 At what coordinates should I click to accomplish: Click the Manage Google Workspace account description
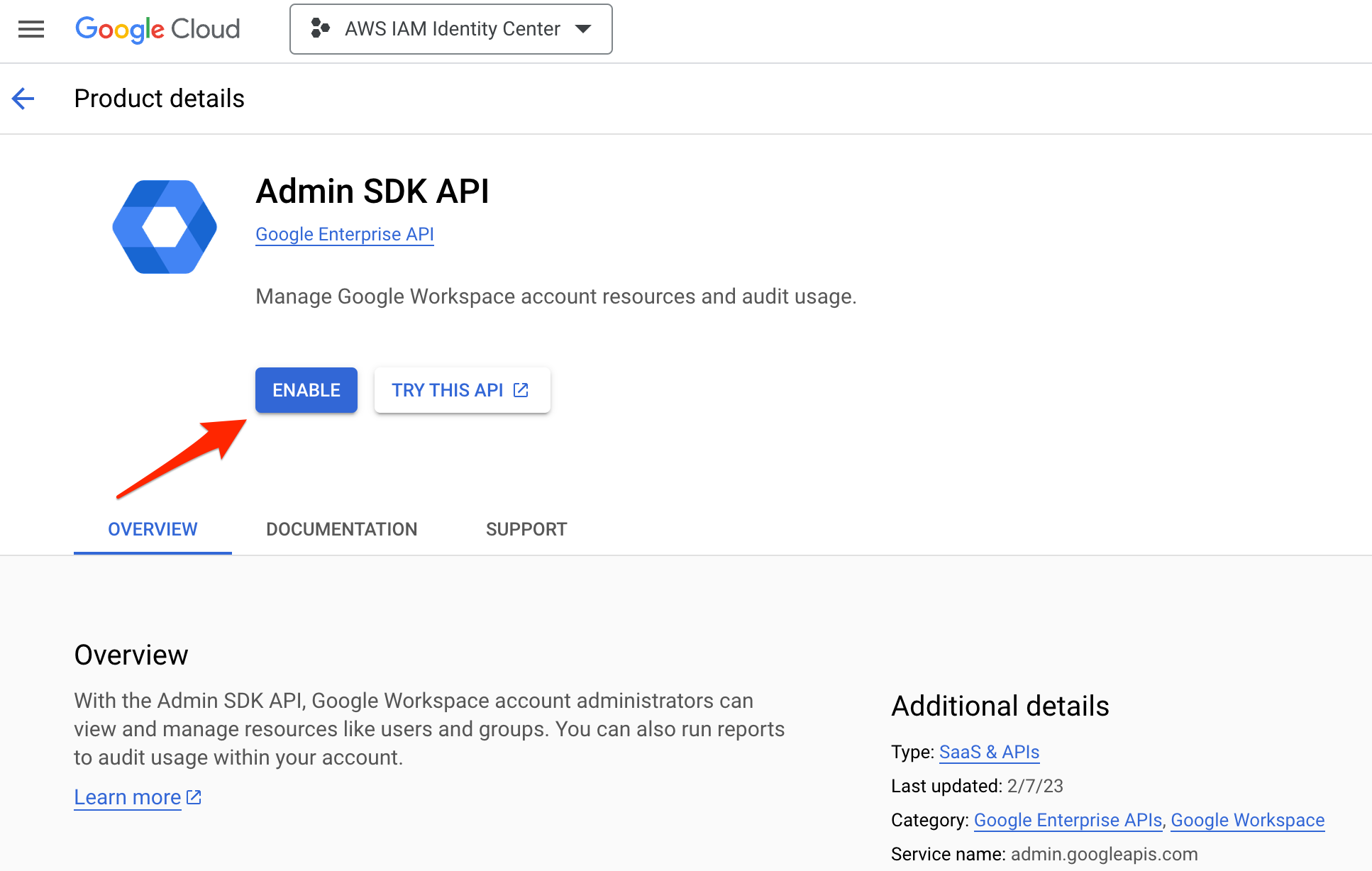(x=556, y=296)
